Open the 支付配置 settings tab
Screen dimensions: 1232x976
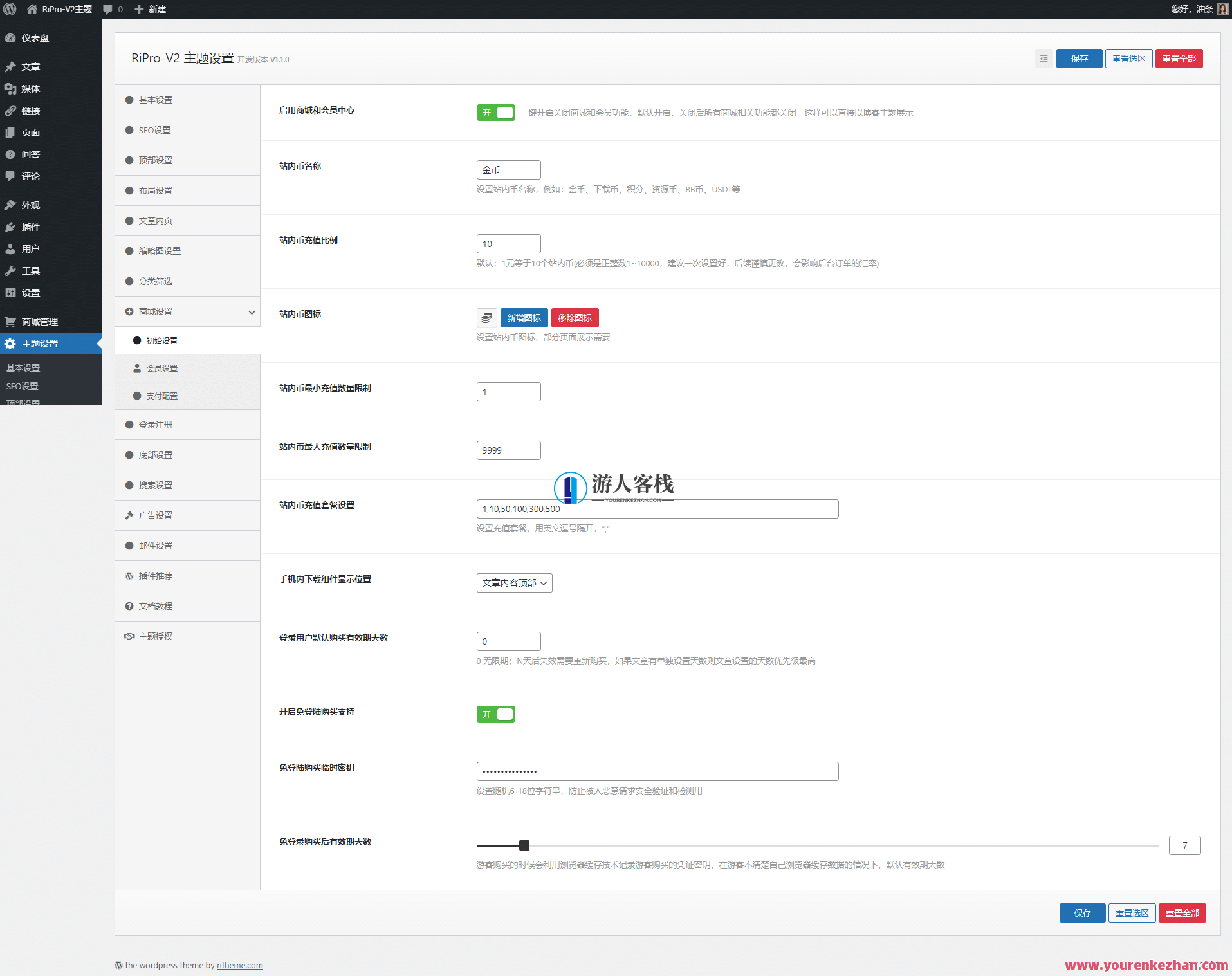pyautogui.click(x=161, y=395)
